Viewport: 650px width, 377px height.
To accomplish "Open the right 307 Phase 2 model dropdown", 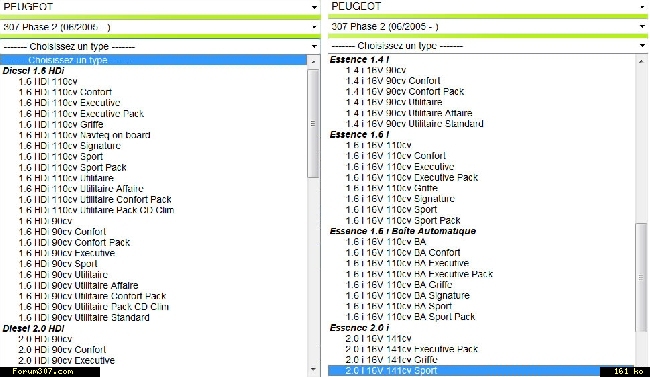I will click(489, 27).
